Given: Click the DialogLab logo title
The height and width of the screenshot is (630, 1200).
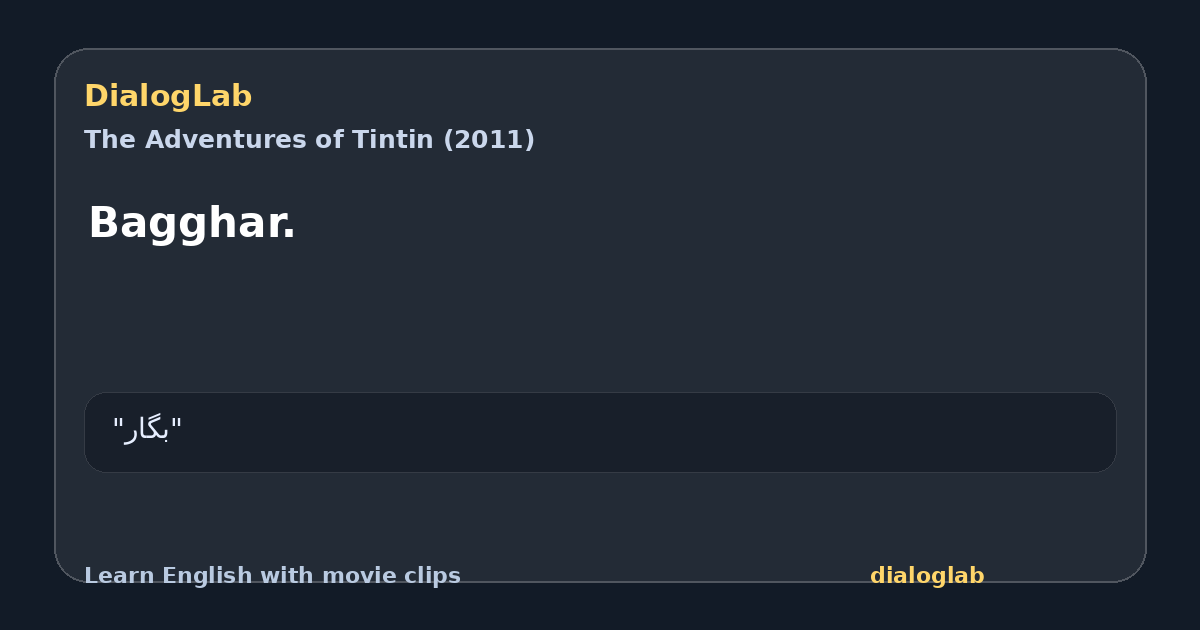Looking at the screenshot, I should pos(168,96).
